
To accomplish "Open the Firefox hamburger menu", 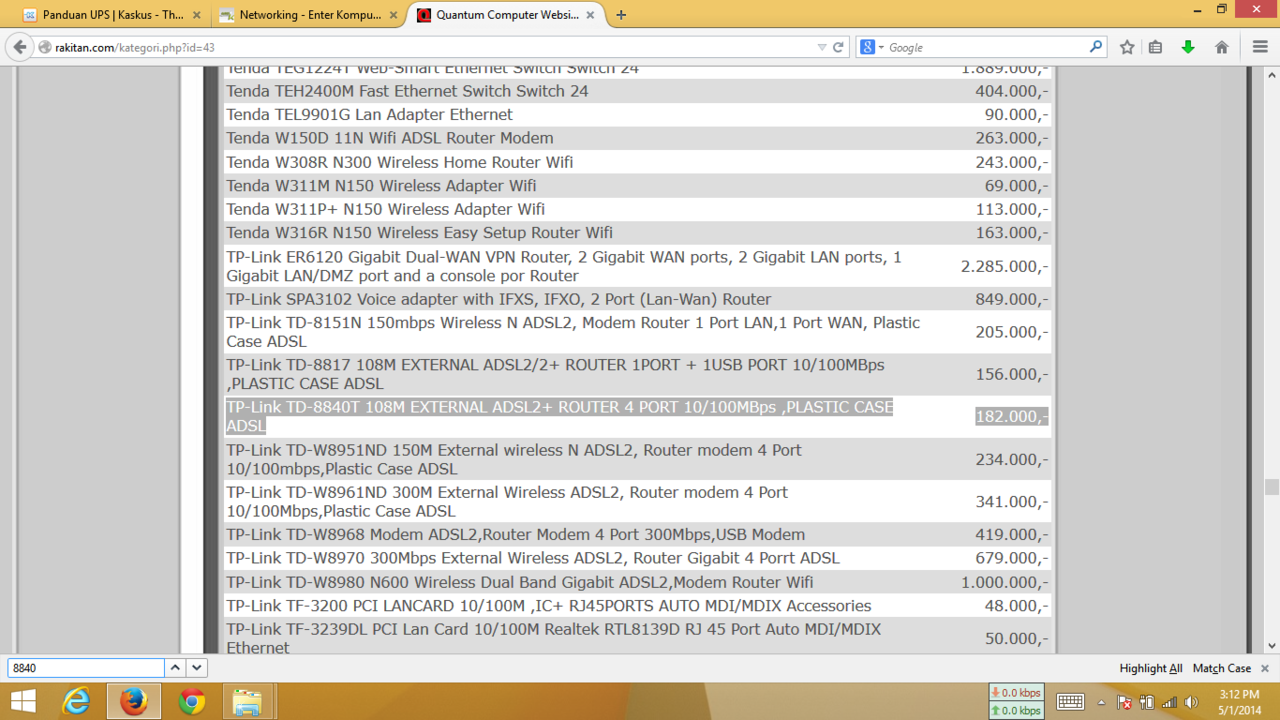I will pyautogui.click(x=1260, y=47).
